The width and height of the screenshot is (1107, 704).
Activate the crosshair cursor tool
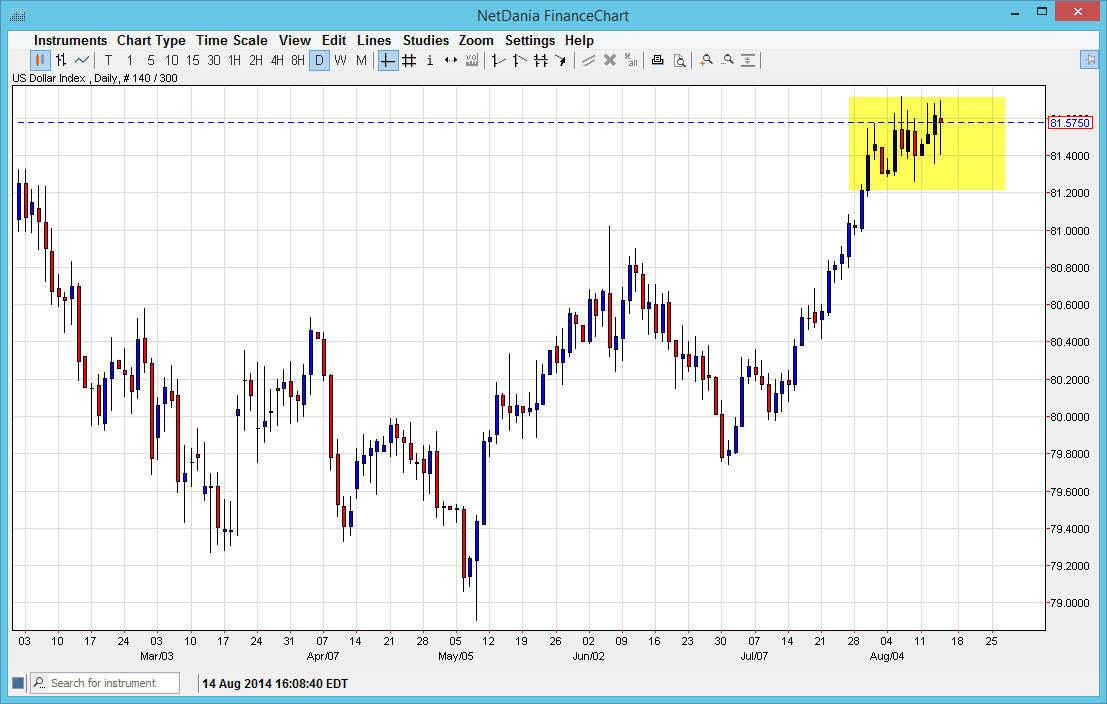386,60
